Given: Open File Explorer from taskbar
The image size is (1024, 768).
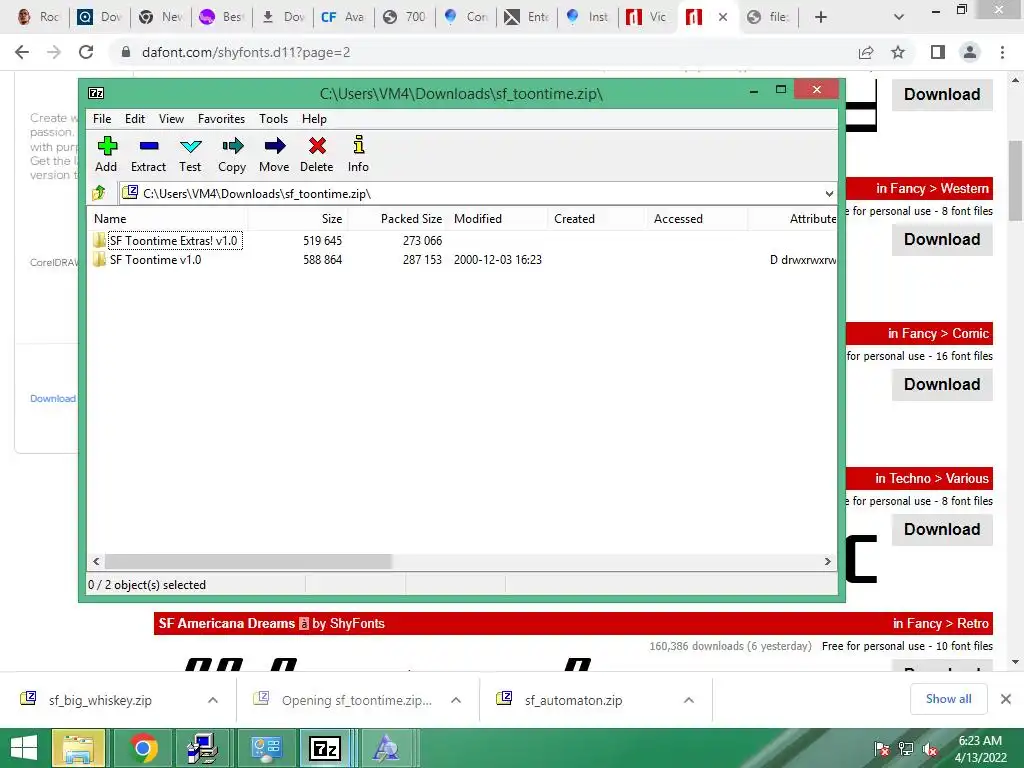Looking at the screenshot, I should 78,748.
